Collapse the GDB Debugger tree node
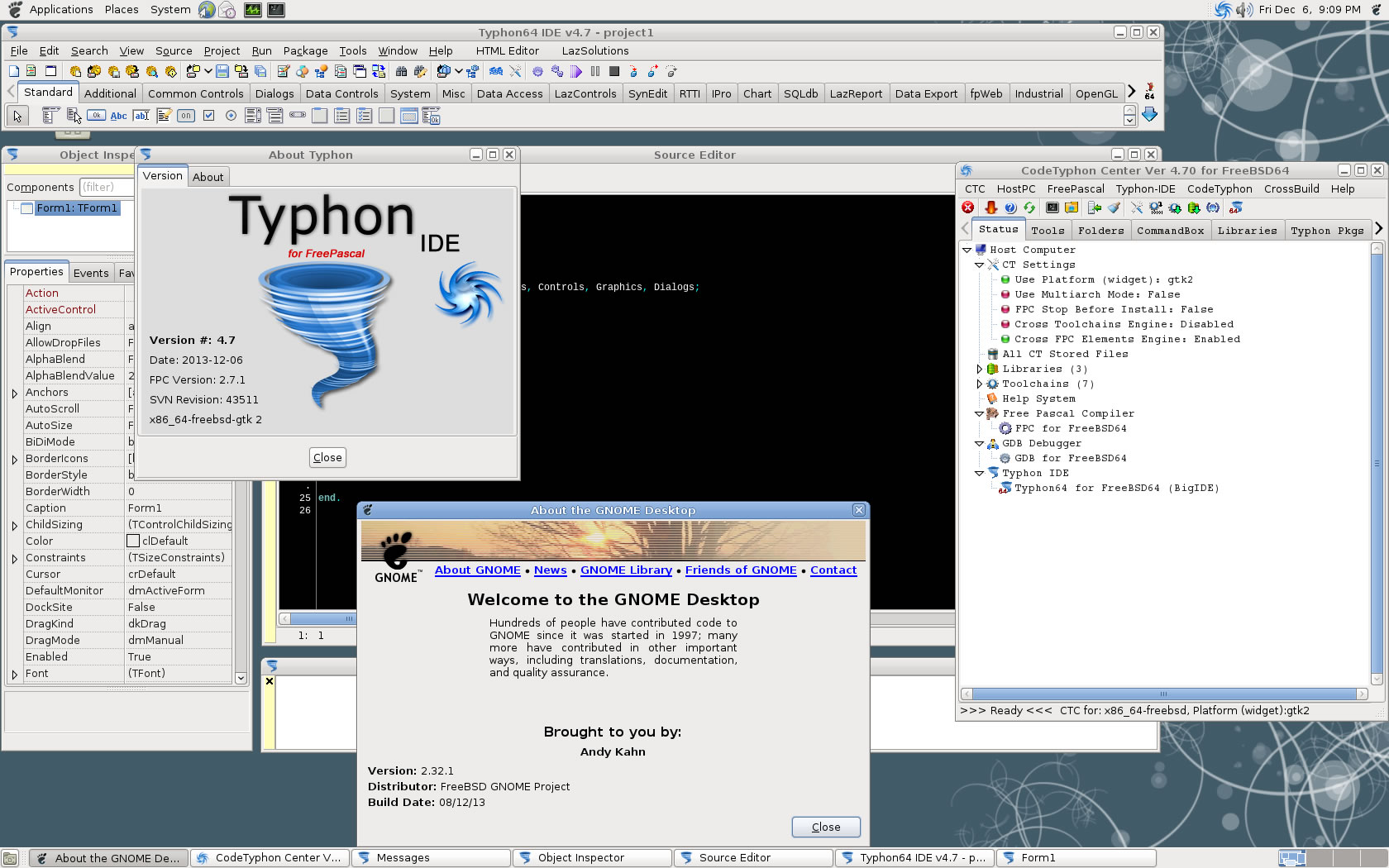The image size is (1389, 868). [980, 444]
